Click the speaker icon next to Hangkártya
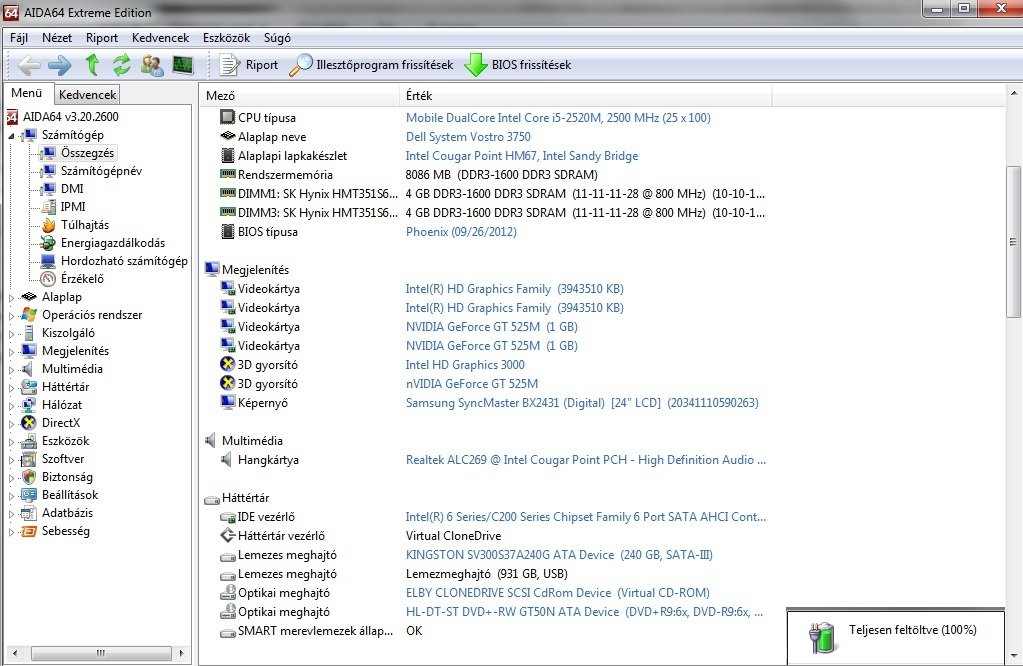 click(226, 460)
